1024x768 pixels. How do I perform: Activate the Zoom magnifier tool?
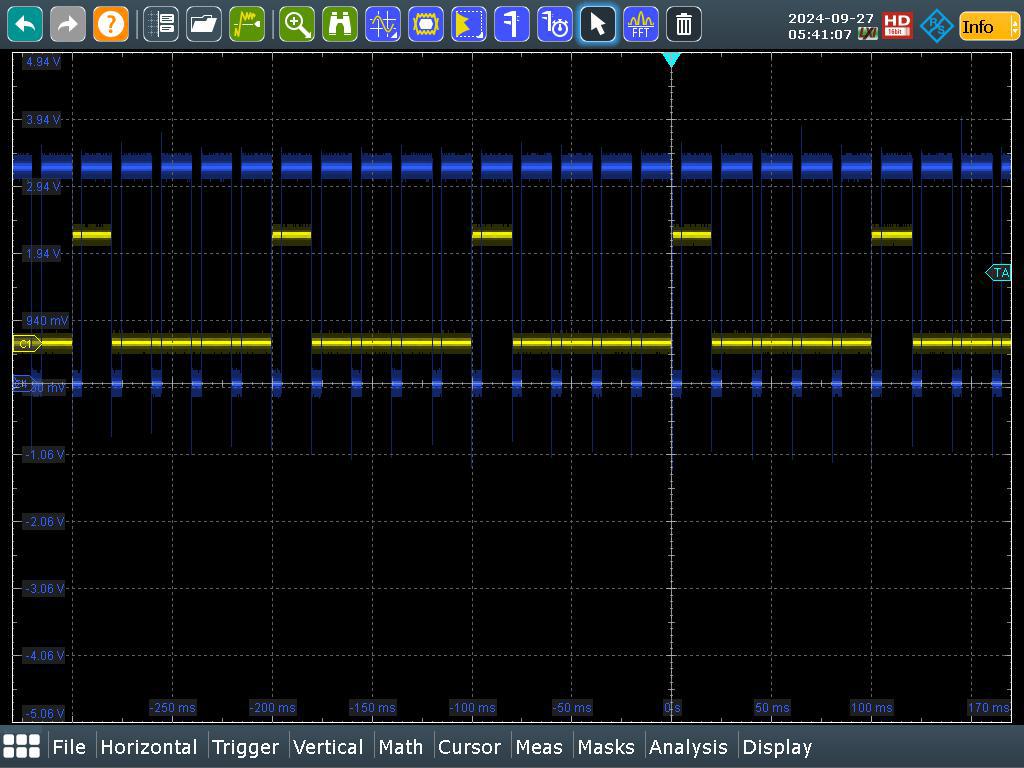point(297,24)
